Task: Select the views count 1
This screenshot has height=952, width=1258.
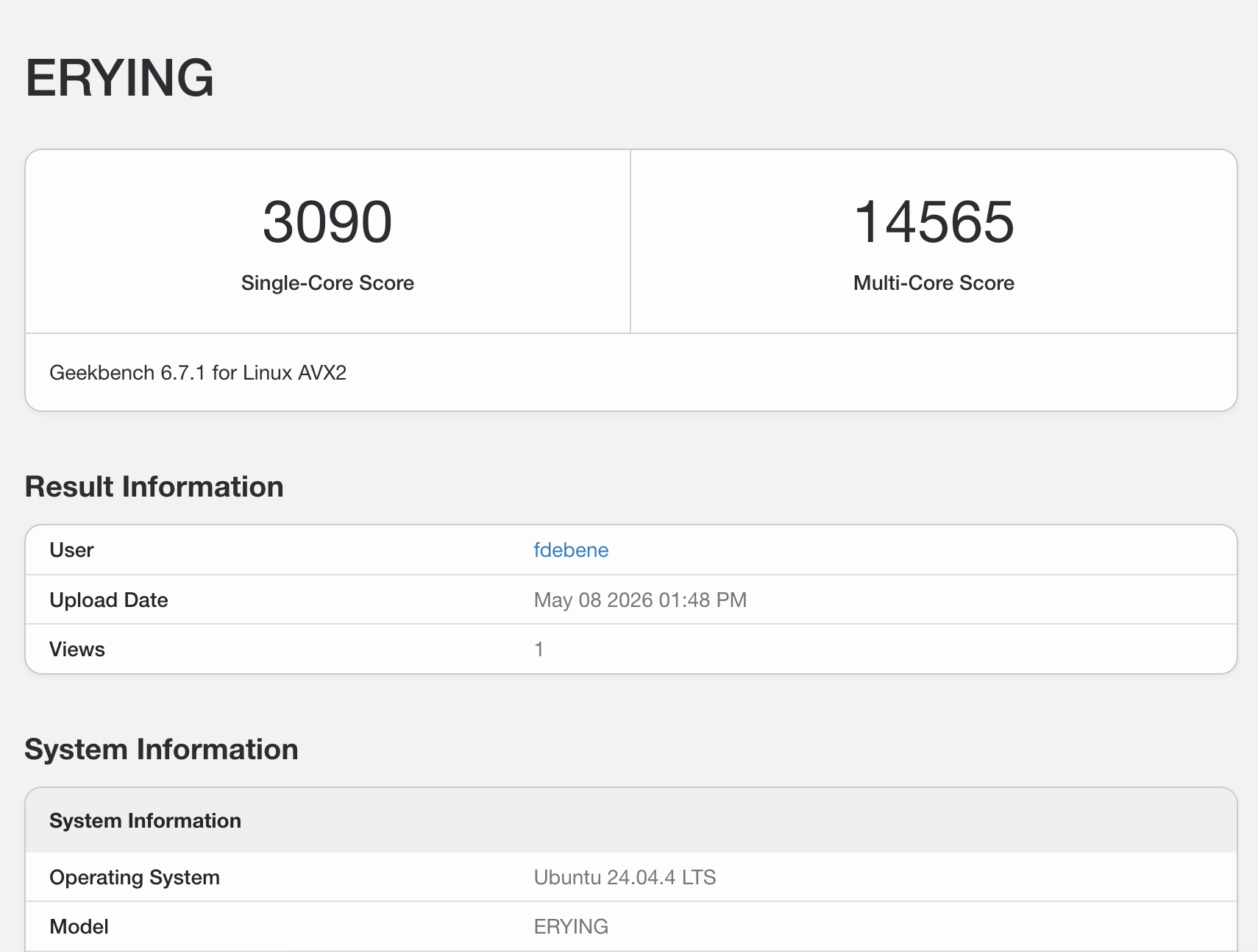Action: (539, 650)
